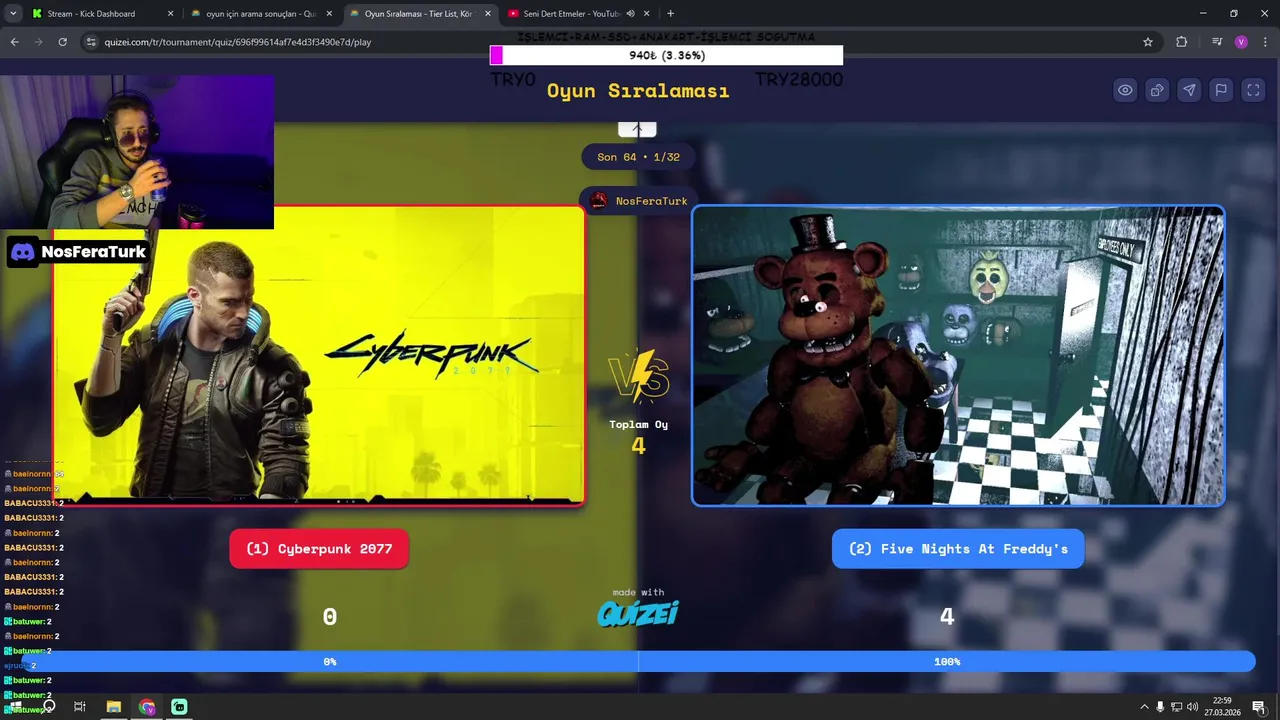Toggle fullscreen mode icon on Quizei
Screen dimensions: 1280x720
(x=1253, y=90)
